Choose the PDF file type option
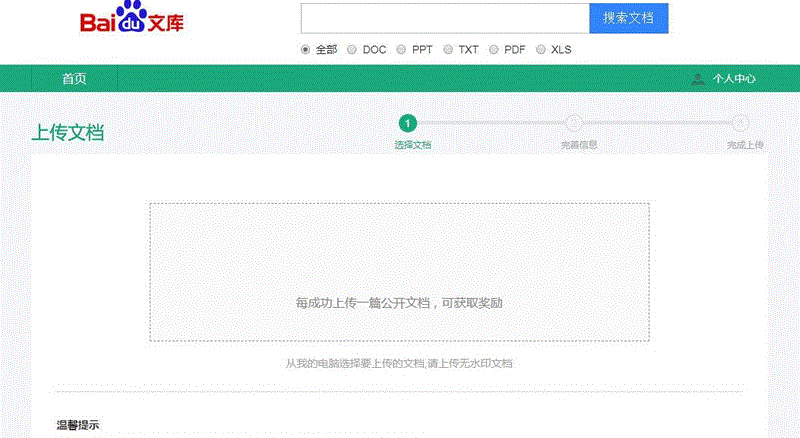This screenshot has width=800, height=438. pyautogui.click(x=494, y=49)
